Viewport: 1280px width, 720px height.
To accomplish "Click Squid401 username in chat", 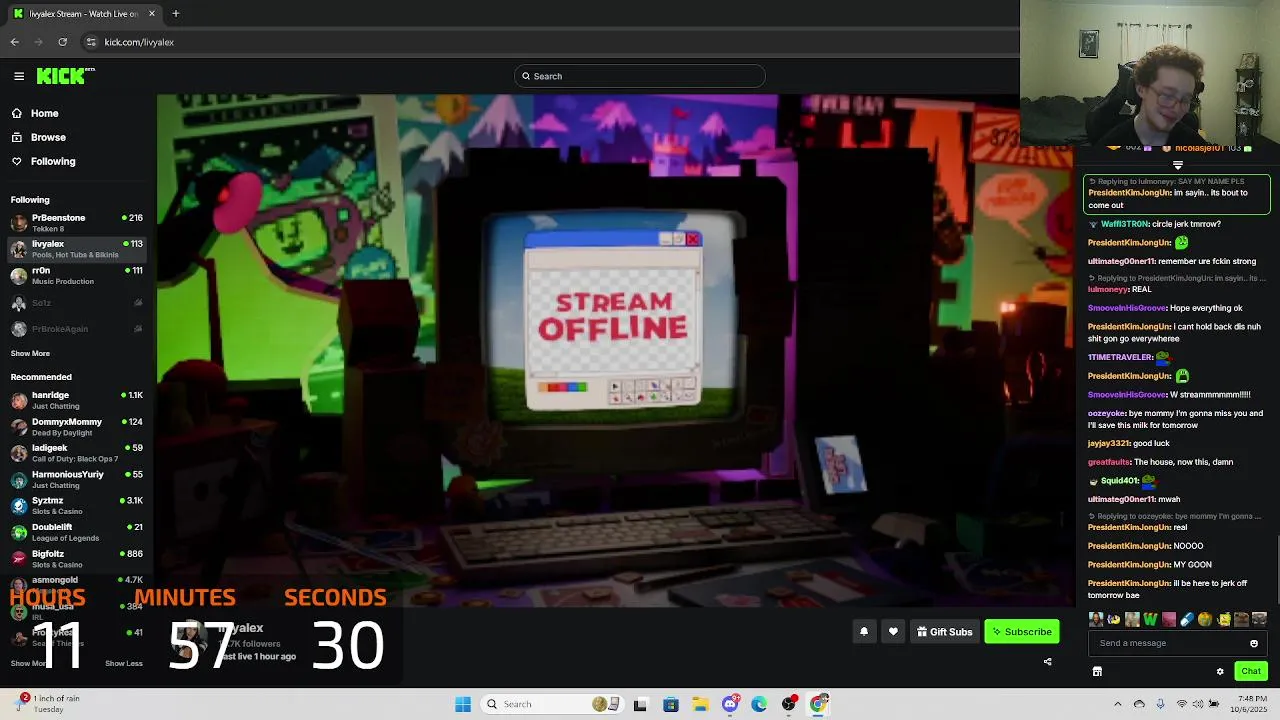I will point(1119,481).
